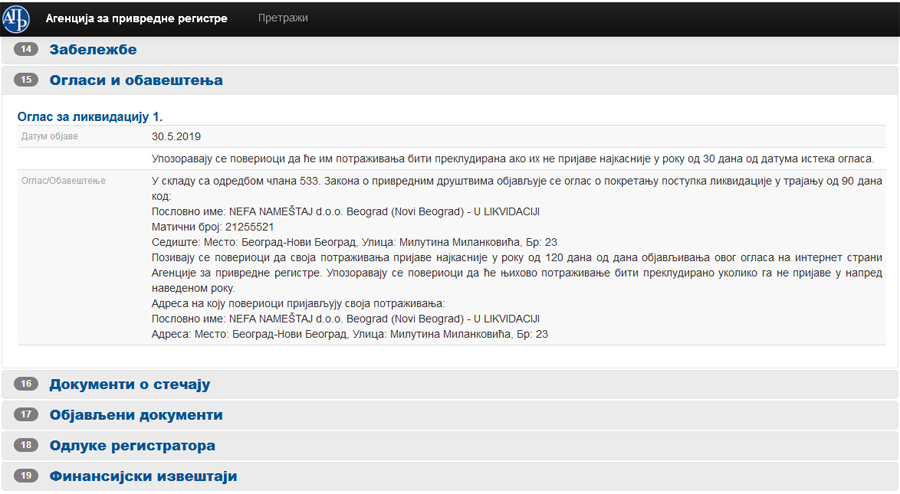The height and width of the screenshot is (494, 900).
Task: Expand the Објављени документи section
Action: pos(136,415)
